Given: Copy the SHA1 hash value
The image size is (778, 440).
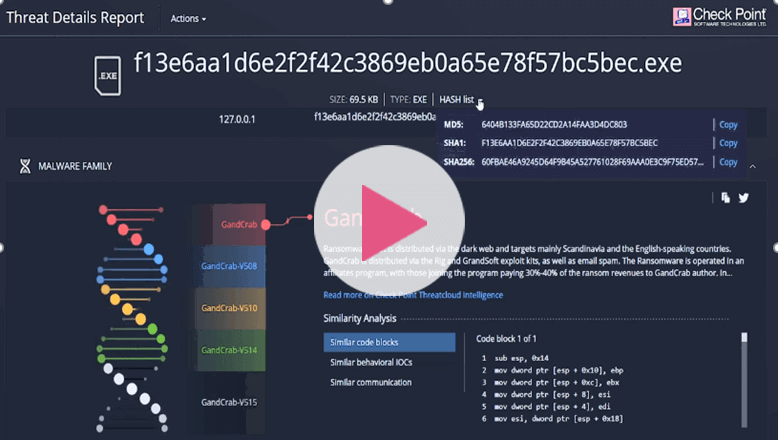Looking at the screenshot, I should coord(728,143).
